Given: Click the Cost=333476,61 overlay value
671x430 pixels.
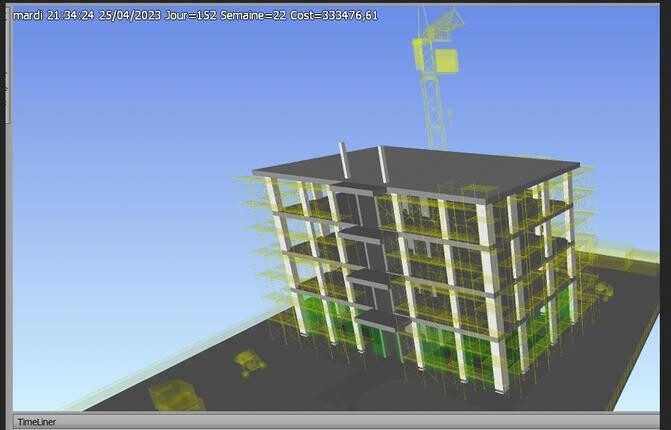Looking at the screenshot, I should [x=334, y=15].
